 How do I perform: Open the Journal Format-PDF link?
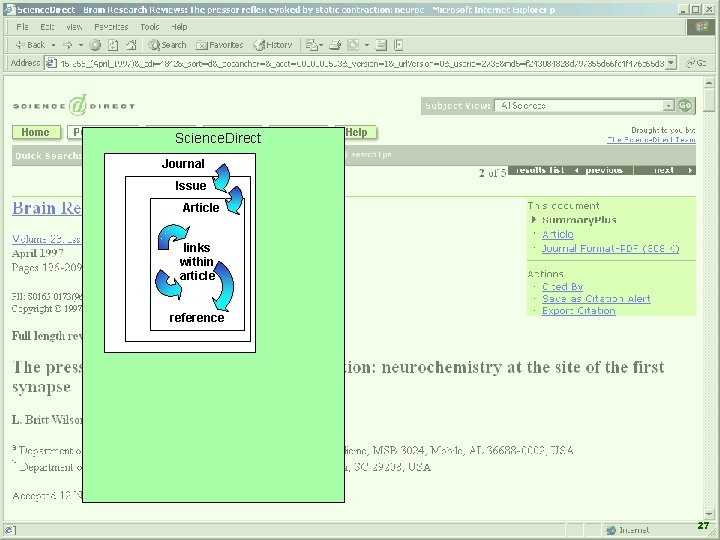click(610, 248)
